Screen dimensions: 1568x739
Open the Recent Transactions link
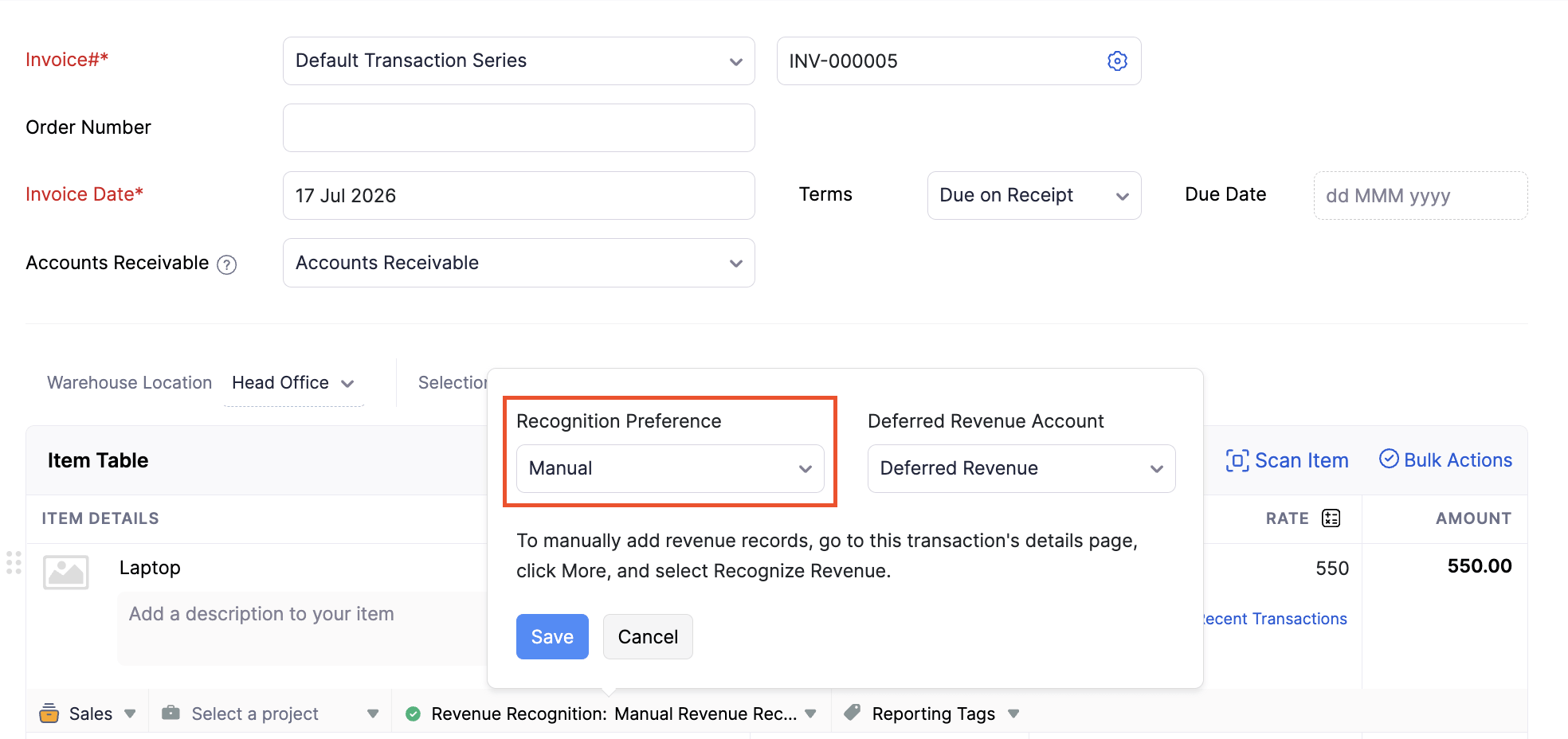click(1276, 619)
